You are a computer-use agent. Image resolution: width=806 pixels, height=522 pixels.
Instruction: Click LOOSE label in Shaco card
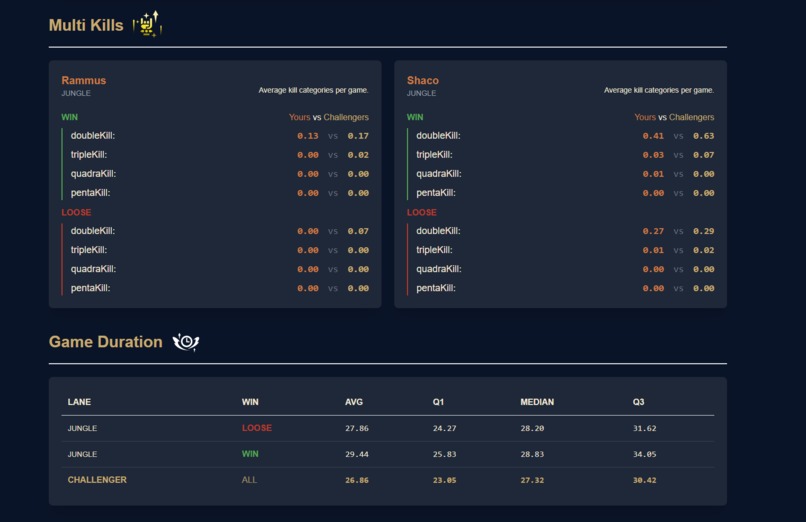click(422, 212)
